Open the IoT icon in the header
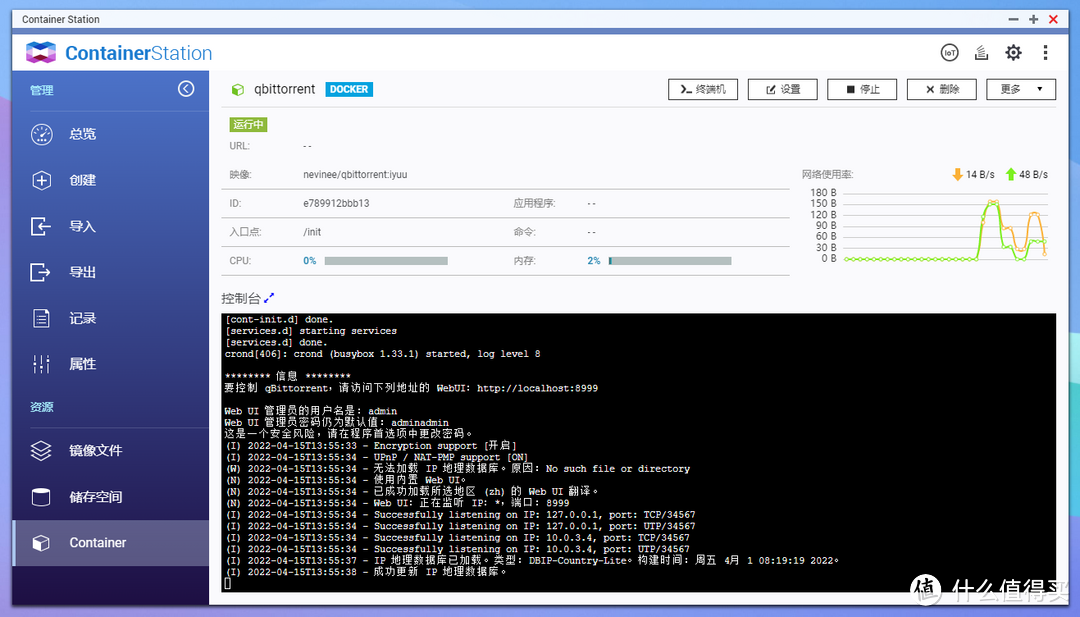 (x=949, y=52)
